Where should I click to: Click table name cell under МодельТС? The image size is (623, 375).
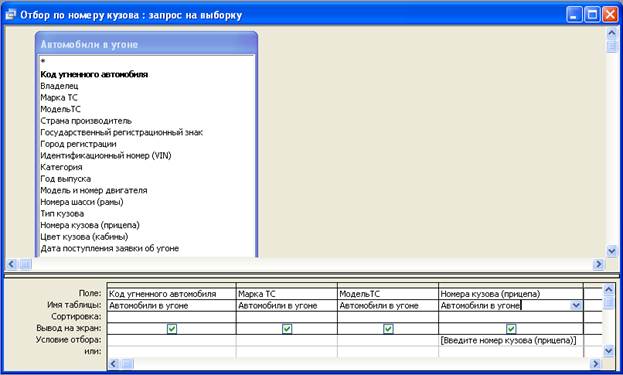[x=388, y=305]
